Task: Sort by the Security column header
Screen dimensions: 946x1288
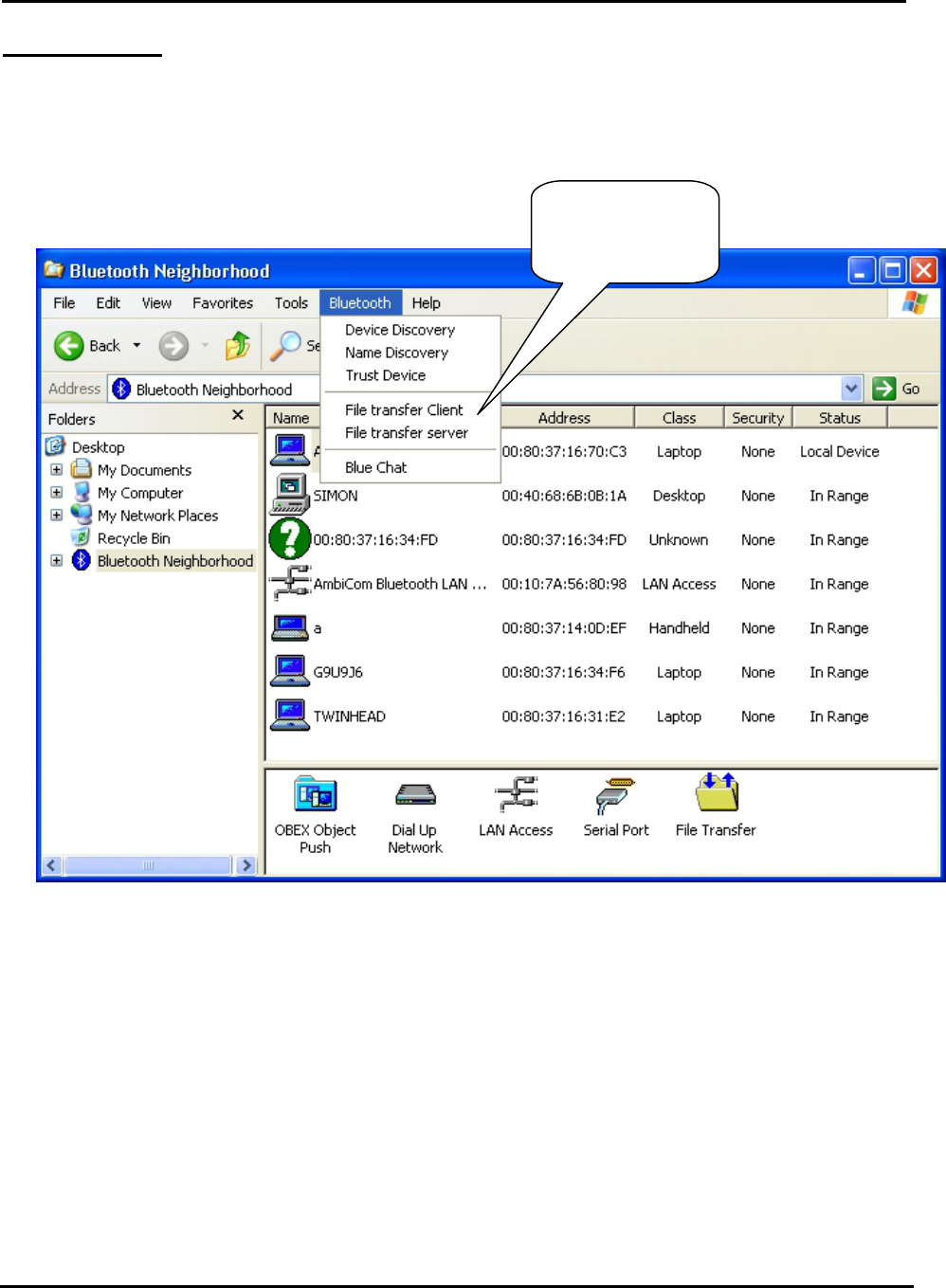Action: (757, 418)
